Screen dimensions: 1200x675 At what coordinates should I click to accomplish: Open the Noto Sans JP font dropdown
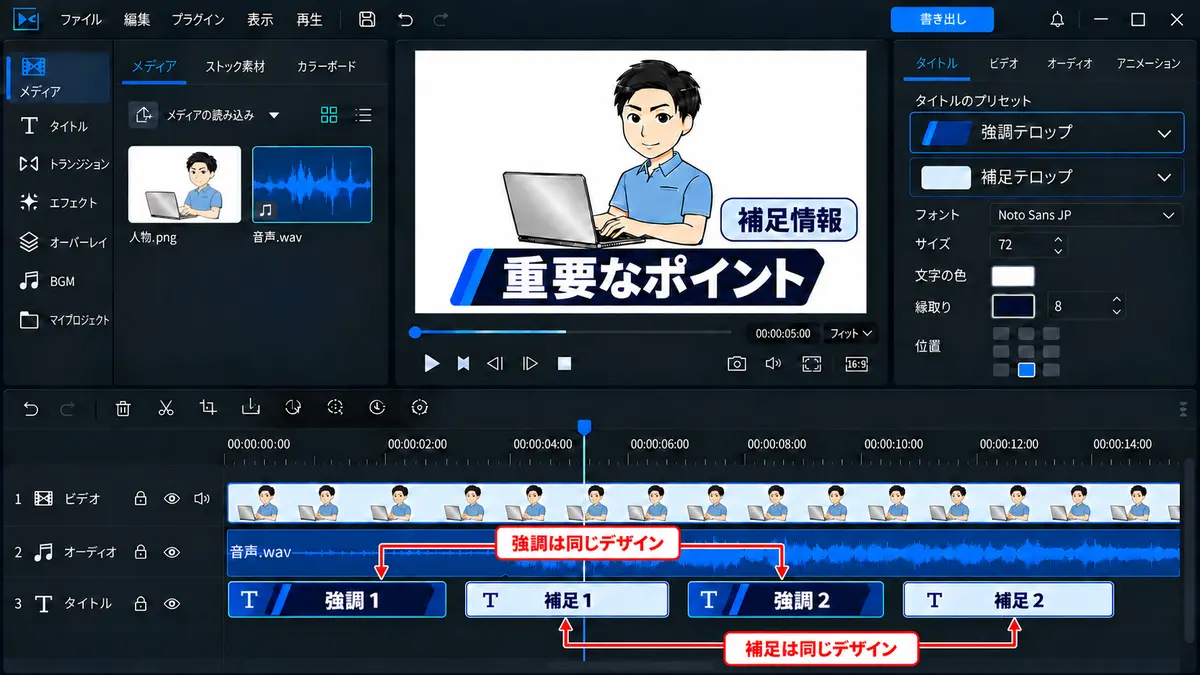click(1087, 215)
